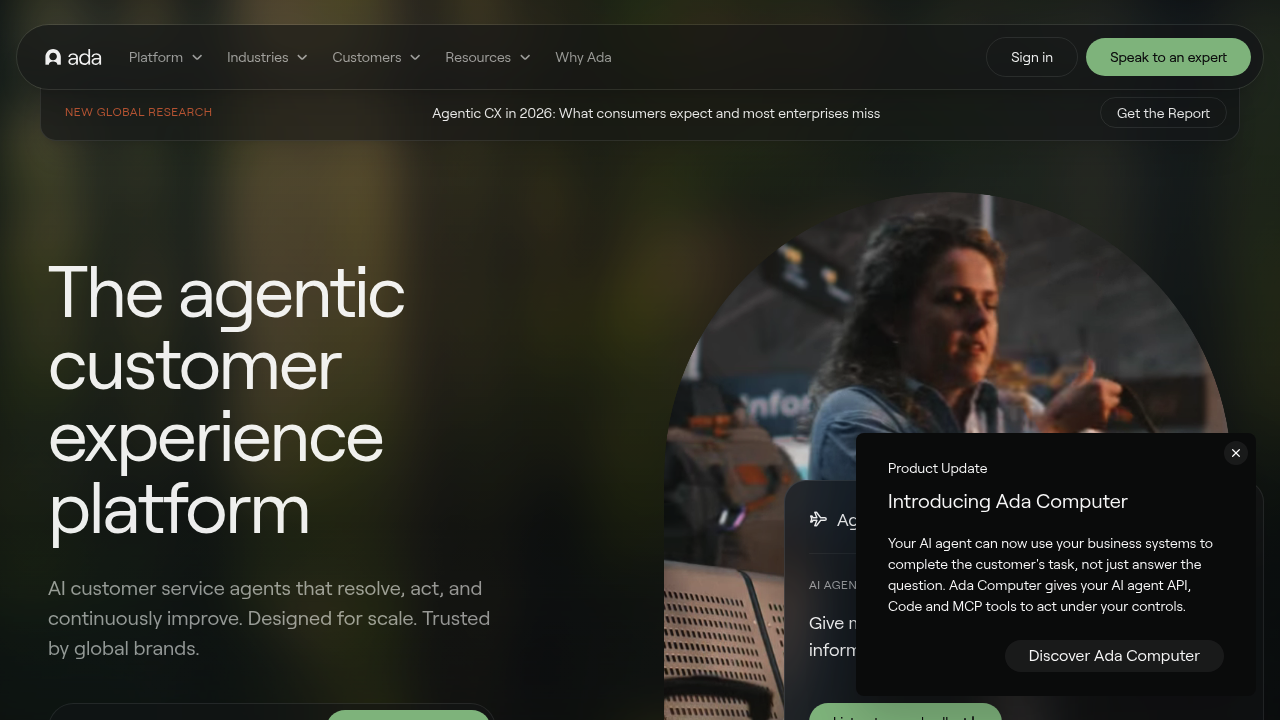Expand the Platform chevron
Screen dimensions: 1280x720
(x=197, y=57)
